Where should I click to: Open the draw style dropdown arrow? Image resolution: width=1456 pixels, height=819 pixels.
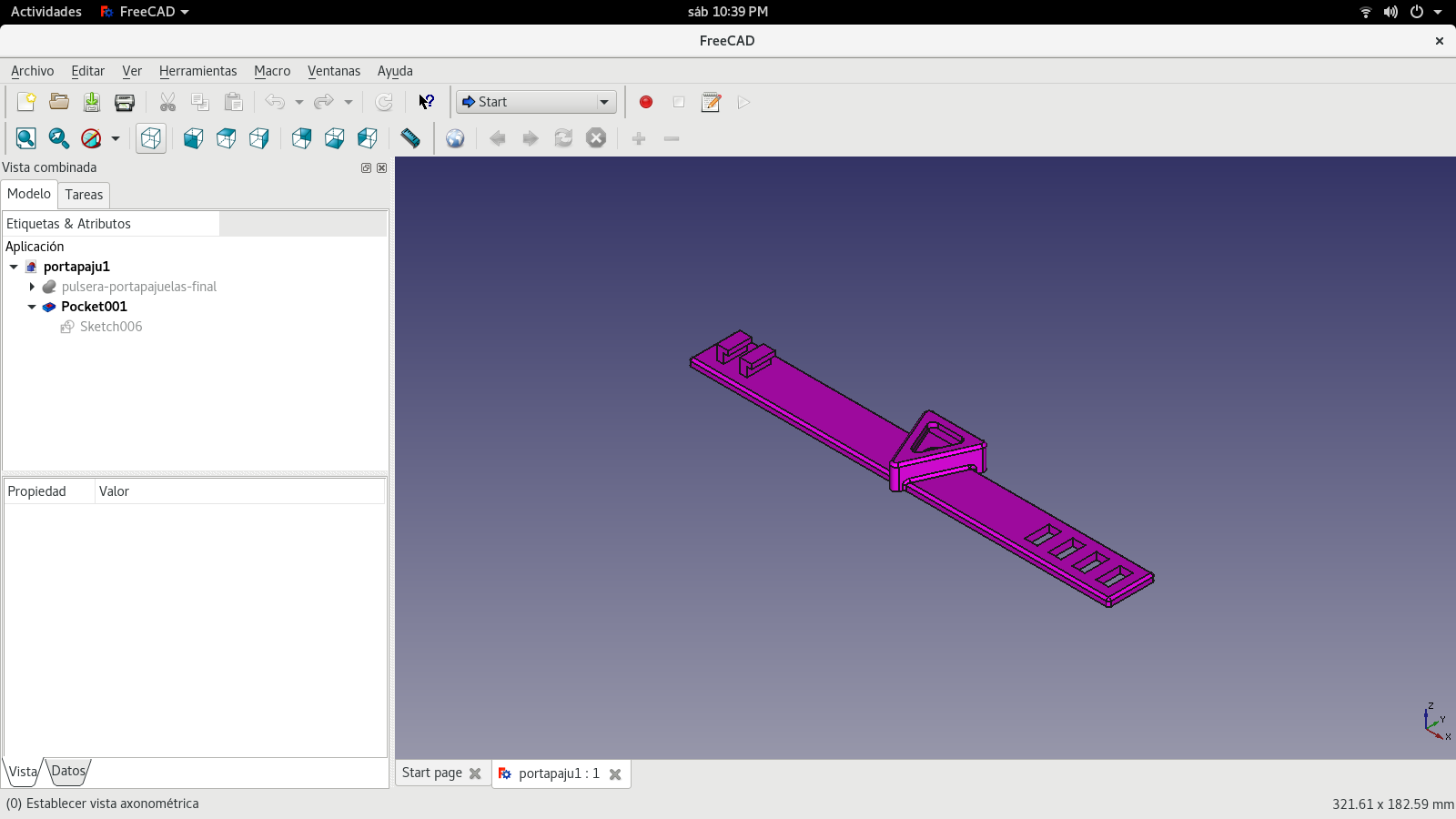[113, 138]
